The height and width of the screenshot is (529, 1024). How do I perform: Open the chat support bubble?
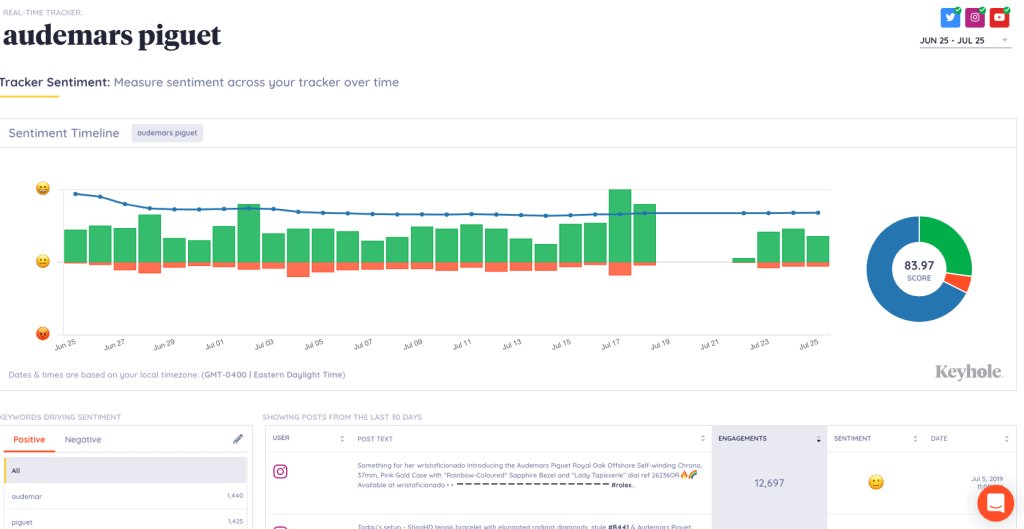click(x=995, y=502)
